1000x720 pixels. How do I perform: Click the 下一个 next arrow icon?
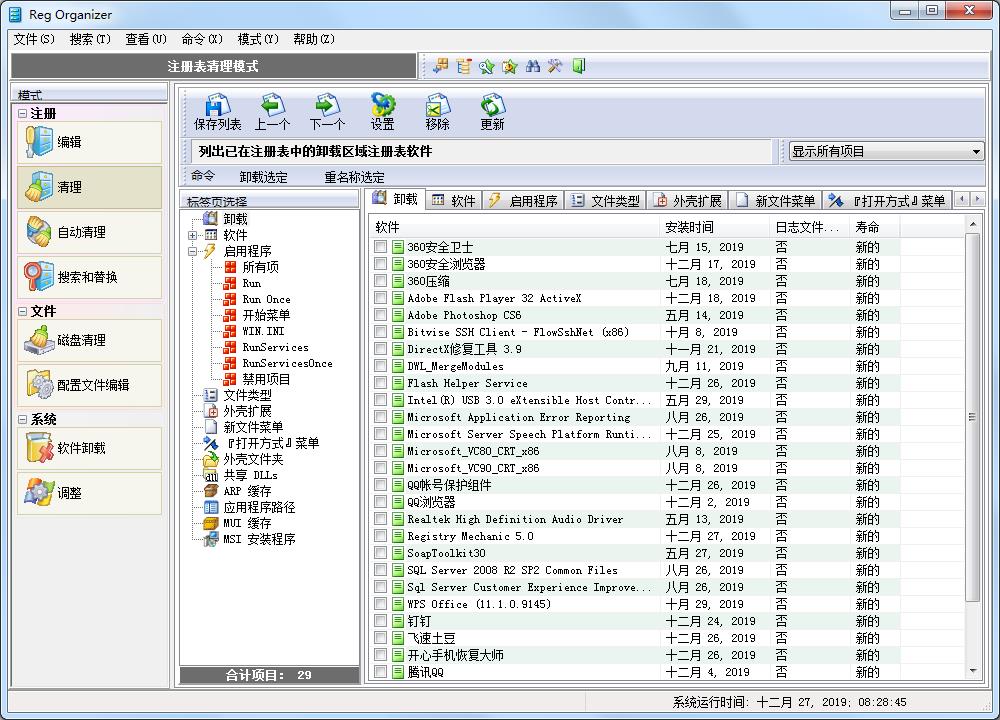(326, 106)
